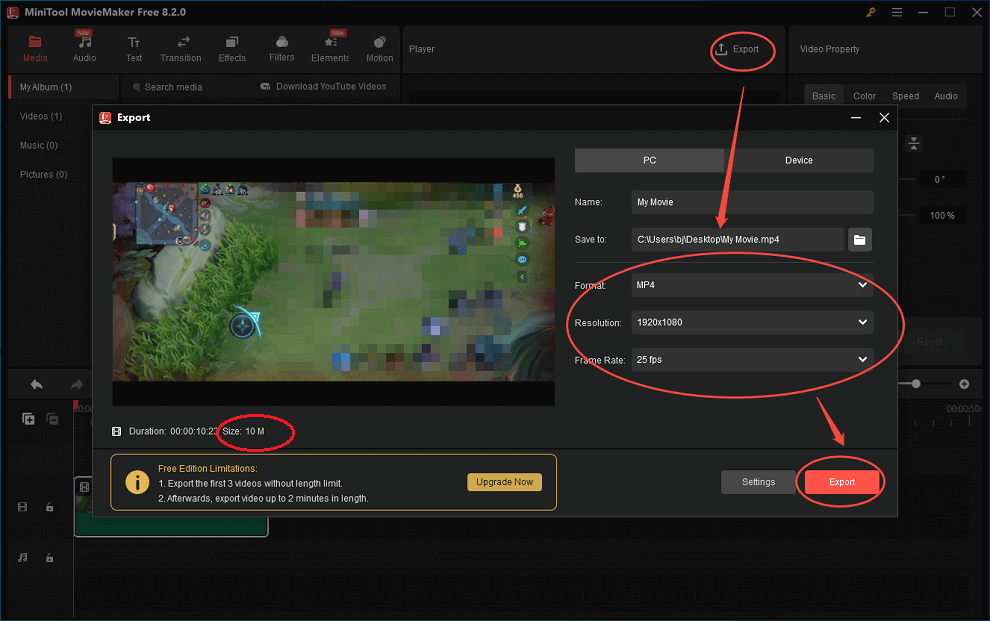
Task: Click the key upgrade icon in title bar
Action: pyautogui.click(x=871, y=12)
